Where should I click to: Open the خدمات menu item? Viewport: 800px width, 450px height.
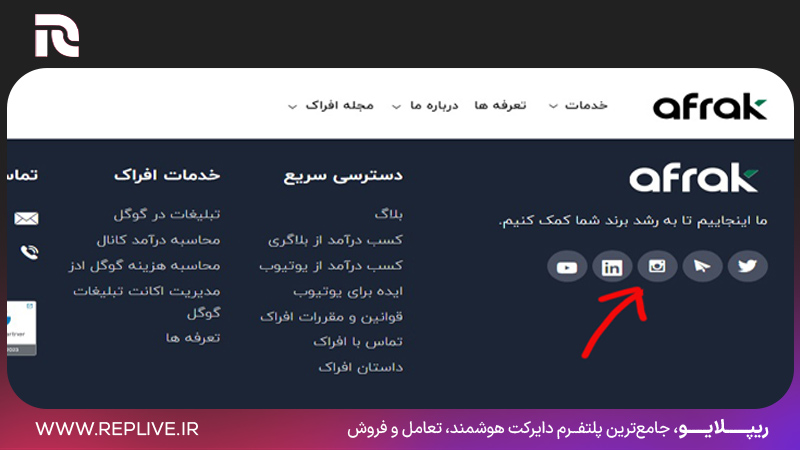coord(586,105)
